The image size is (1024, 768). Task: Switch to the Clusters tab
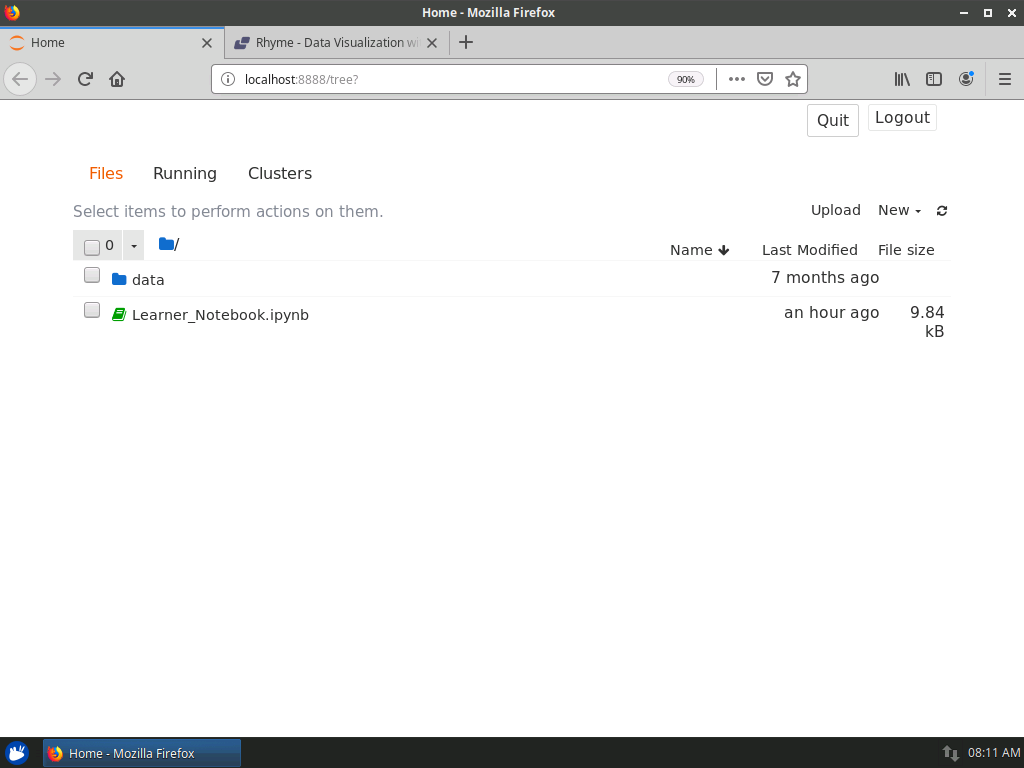click(x=280, y=174)
